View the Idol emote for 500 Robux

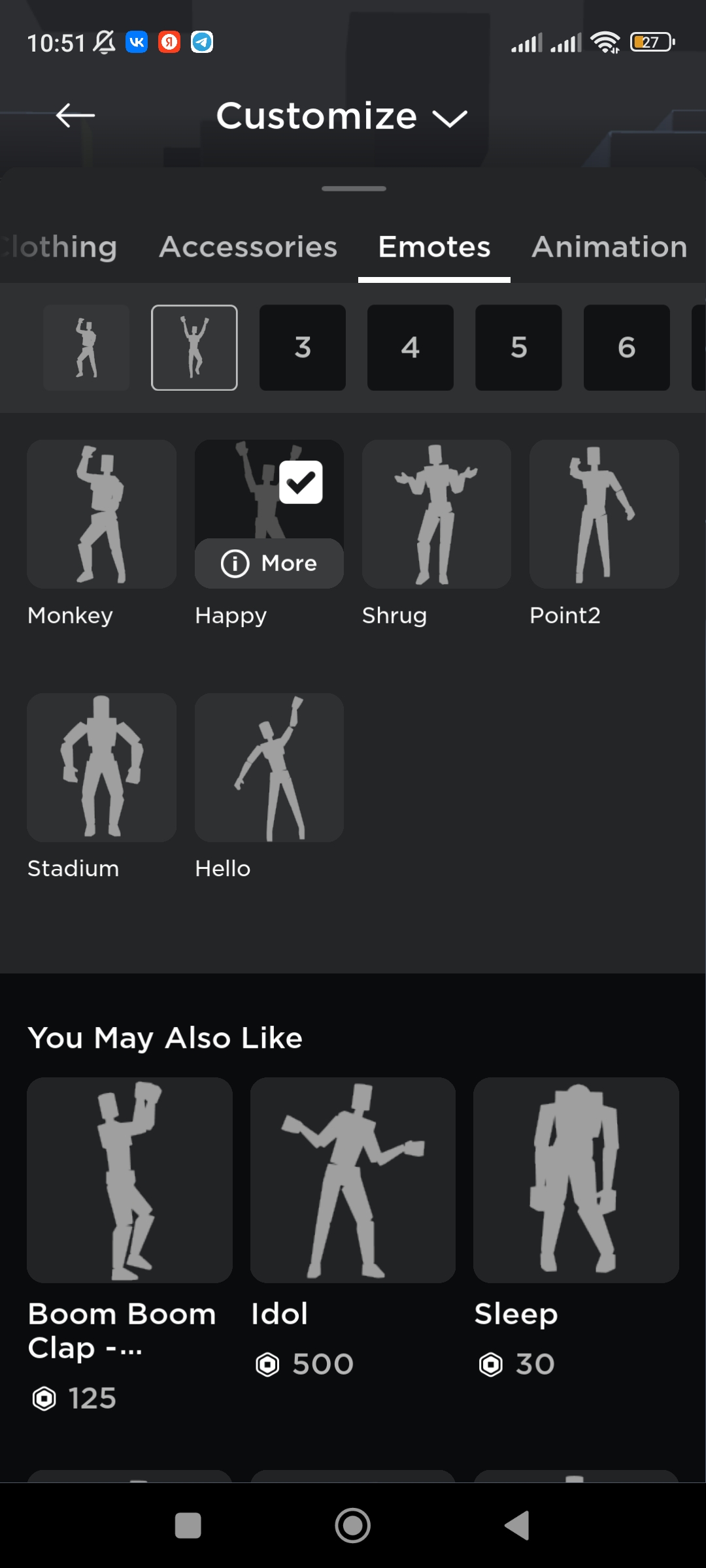pyautogui.click(x=353, y=1180)
